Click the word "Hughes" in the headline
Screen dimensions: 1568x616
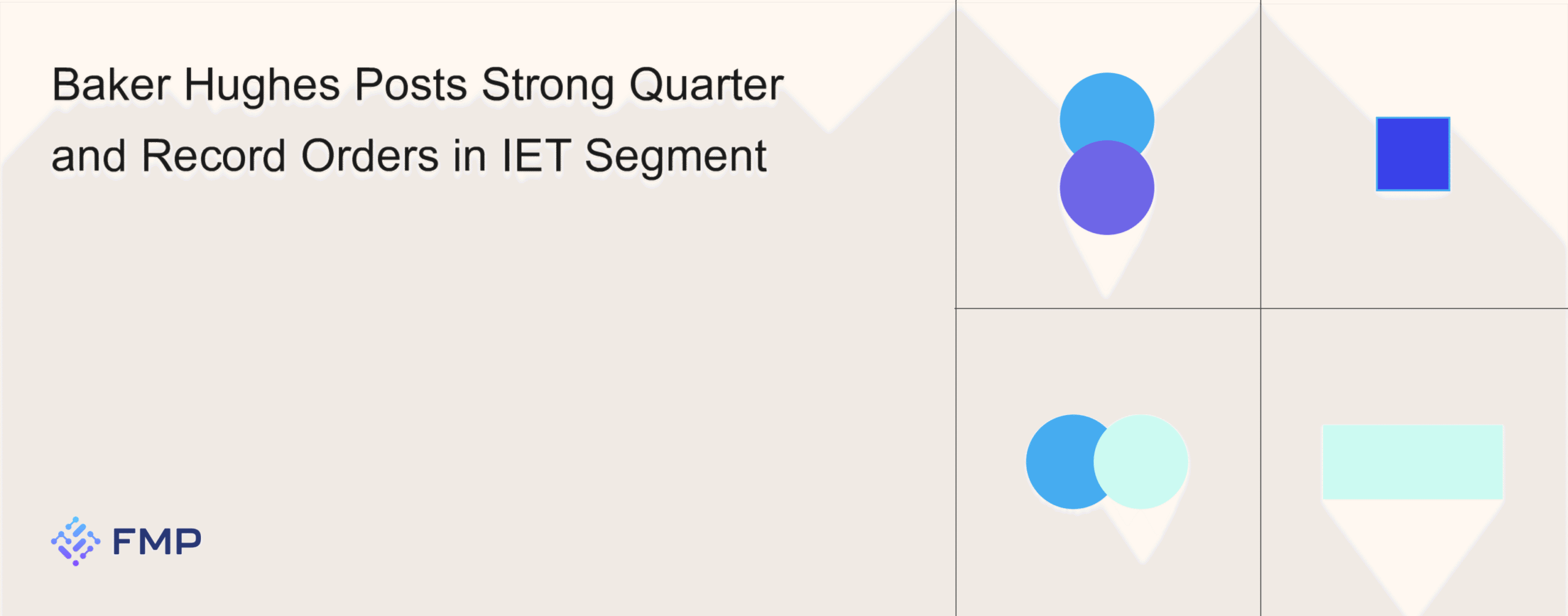pos(262,86)
